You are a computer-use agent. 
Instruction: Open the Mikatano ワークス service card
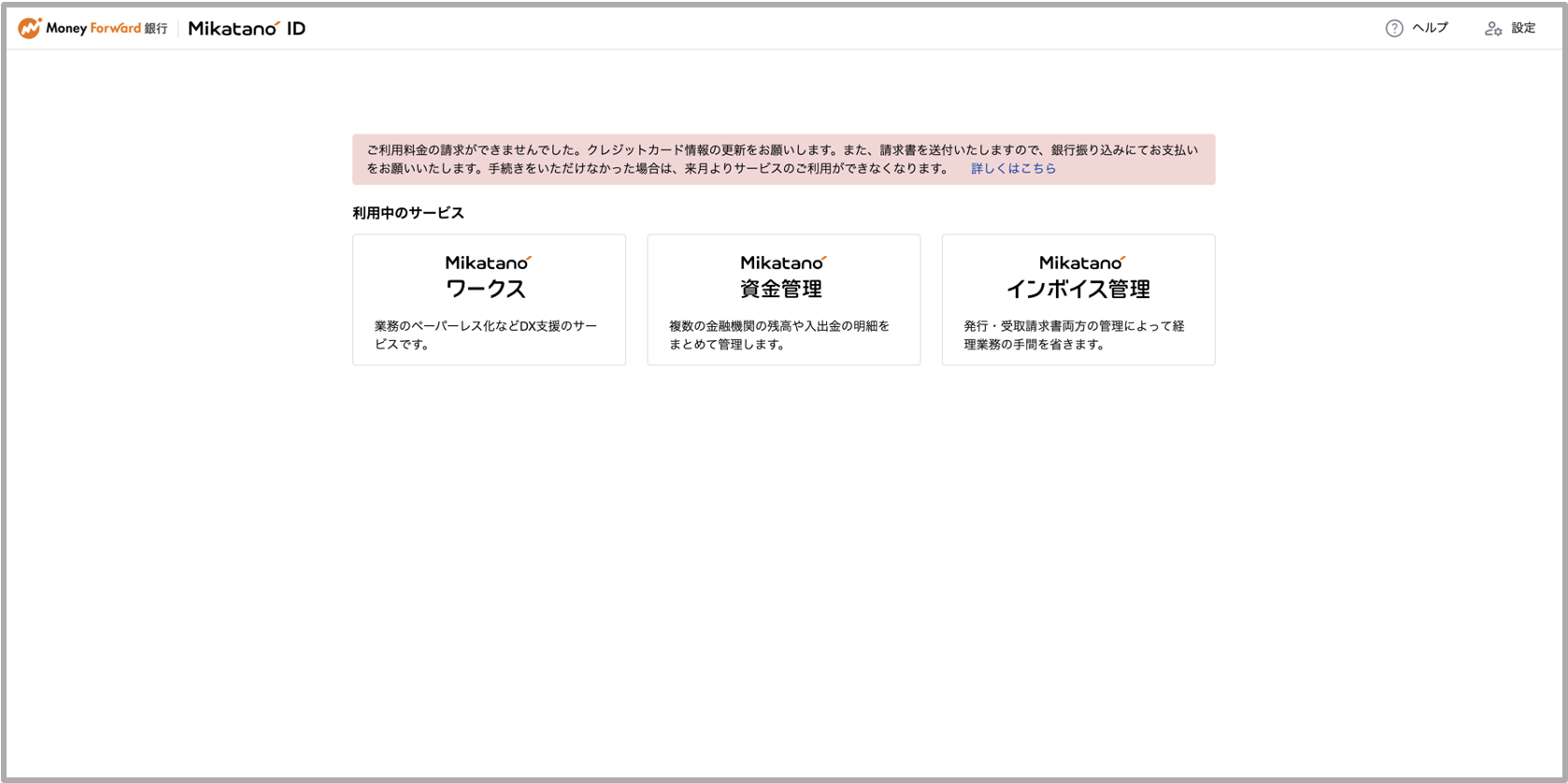coord(489,299)
